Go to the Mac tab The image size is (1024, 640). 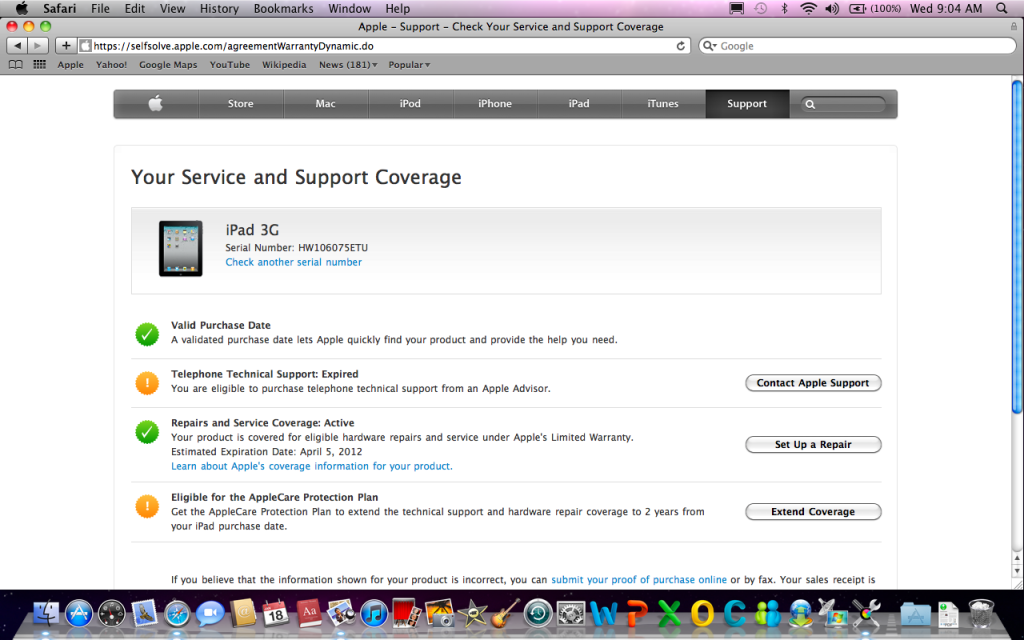[325, 104]
